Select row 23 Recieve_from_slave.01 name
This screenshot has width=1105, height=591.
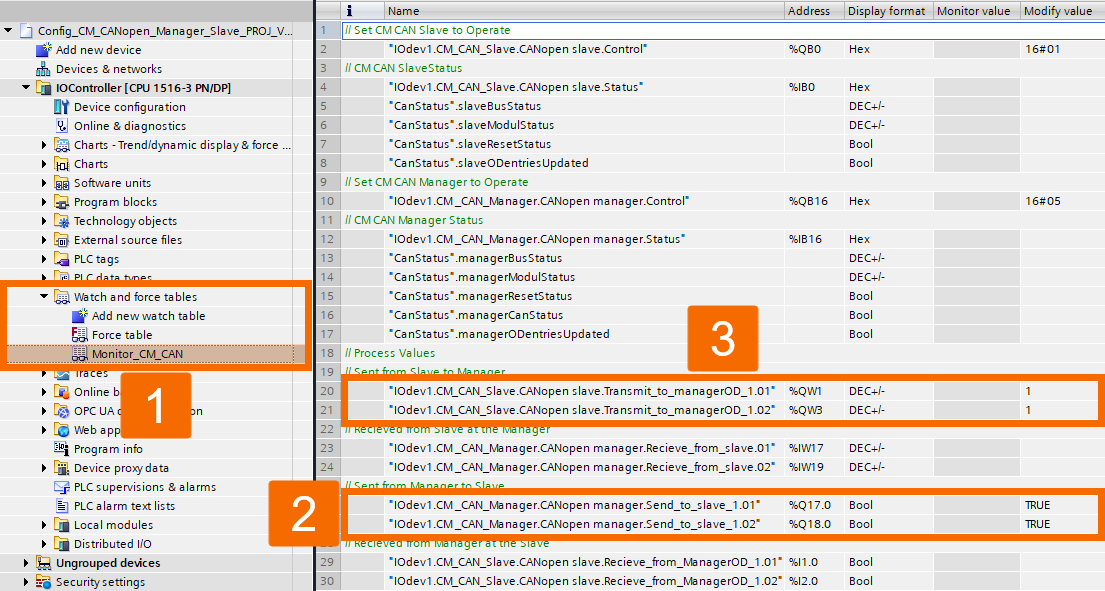584,448
